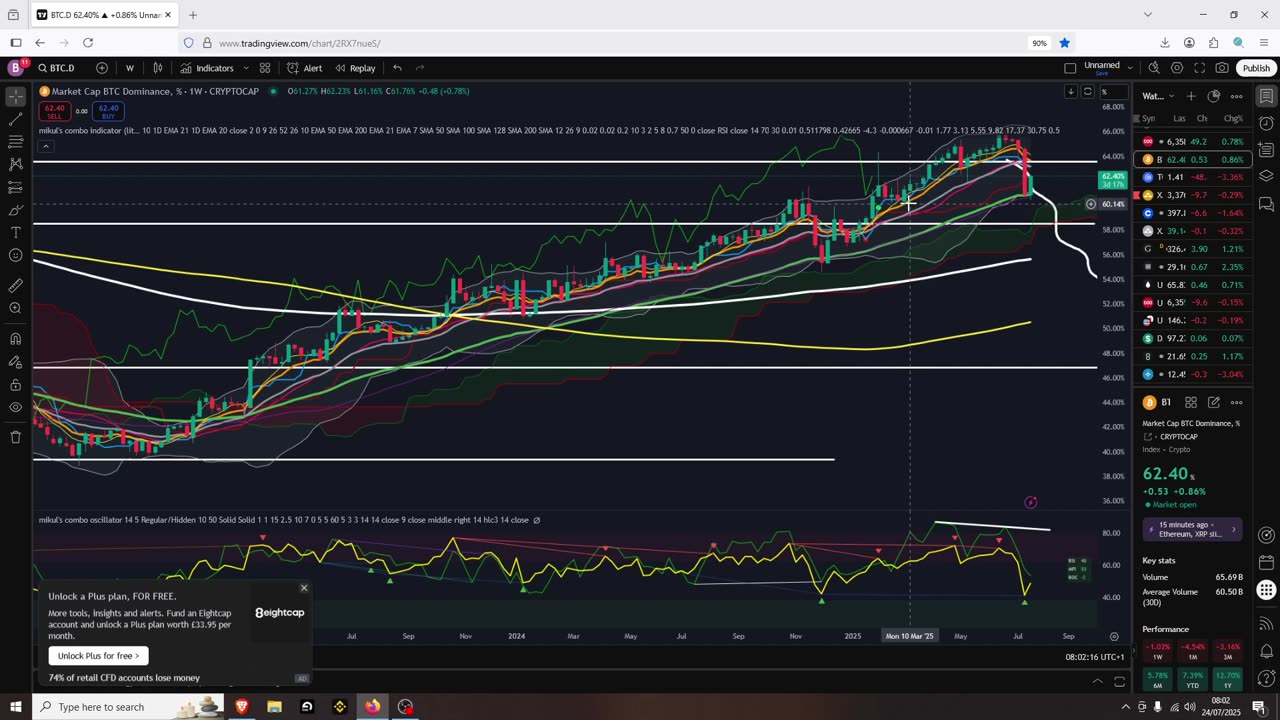The width and height of the screenshot is (1280, 720).
Task: Open the Indicators dialog
Action: click(207, 68)
